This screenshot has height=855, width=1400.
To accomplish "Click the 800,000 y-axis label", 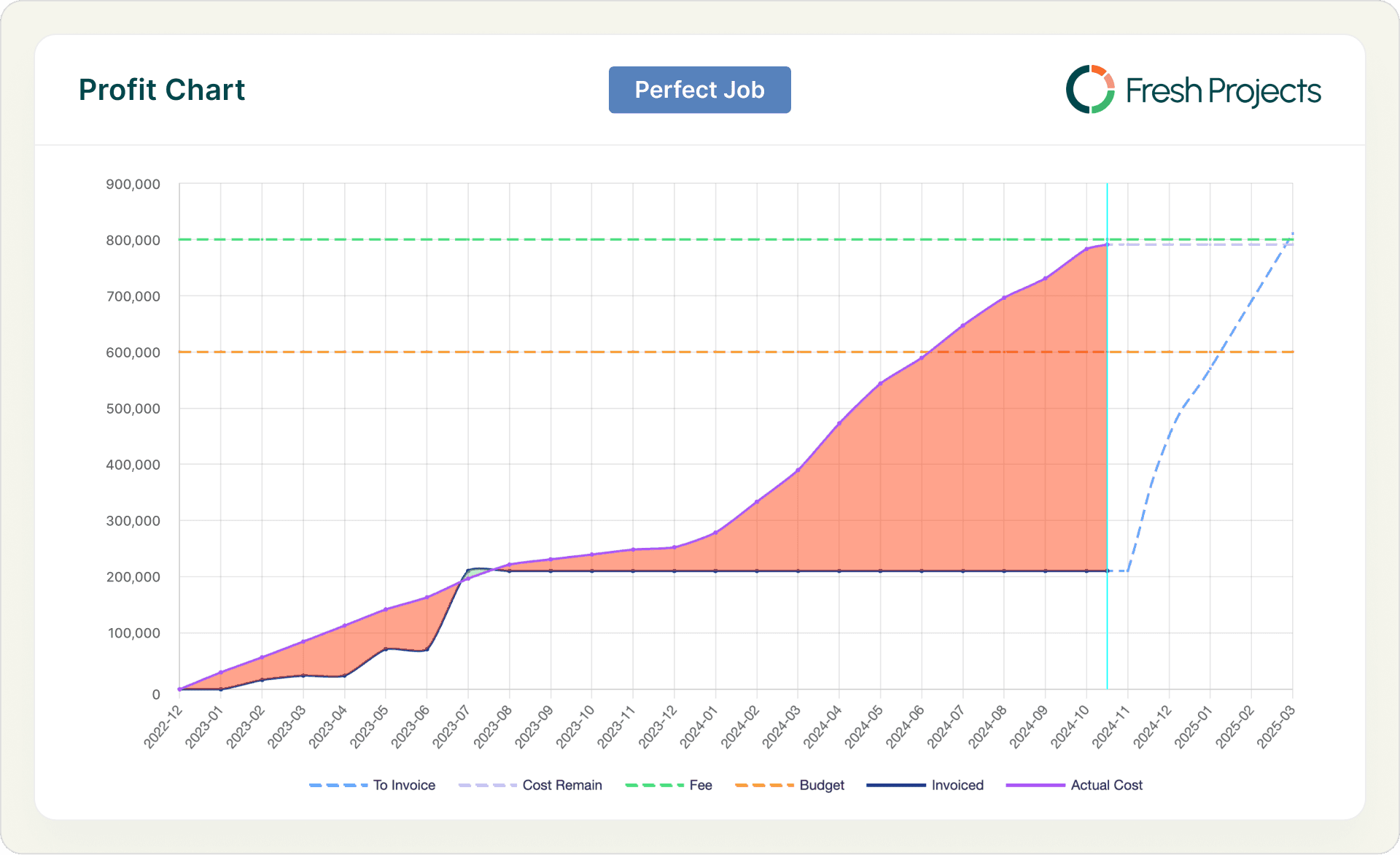I will pyautogui.click(x=133, y=240).
